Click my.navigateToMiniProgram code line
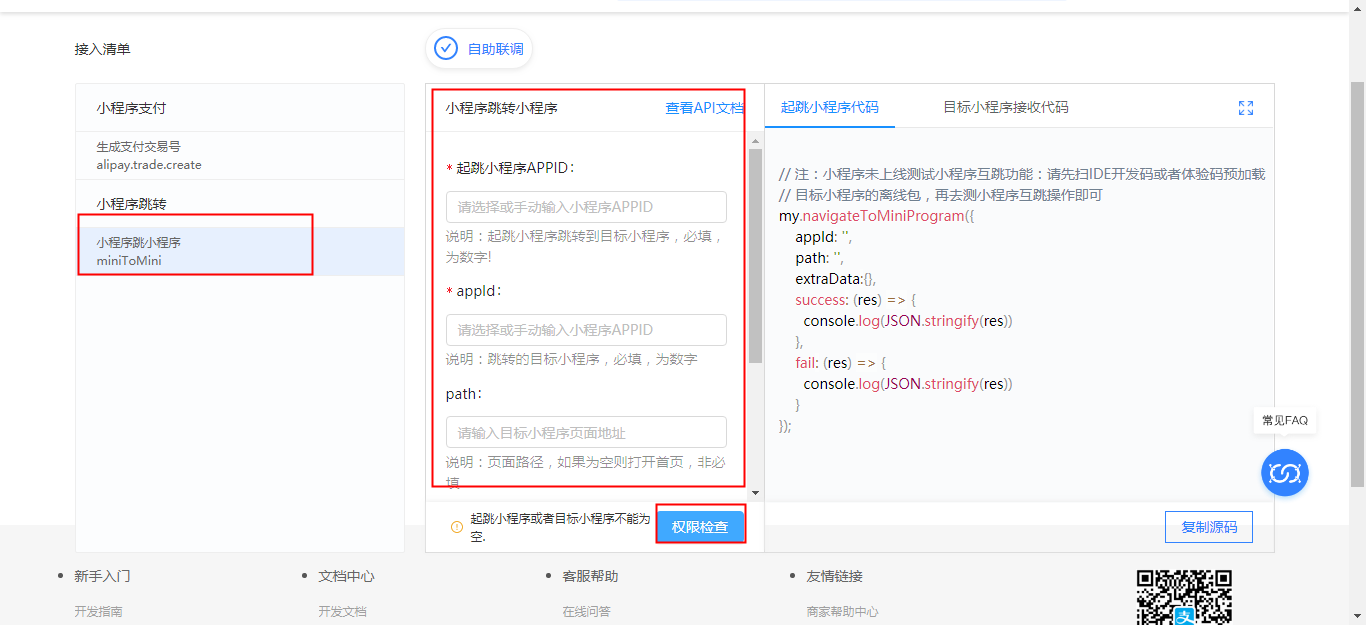Image resolution: width=1366 pixels, height=625 pixels. pos(876,216)
